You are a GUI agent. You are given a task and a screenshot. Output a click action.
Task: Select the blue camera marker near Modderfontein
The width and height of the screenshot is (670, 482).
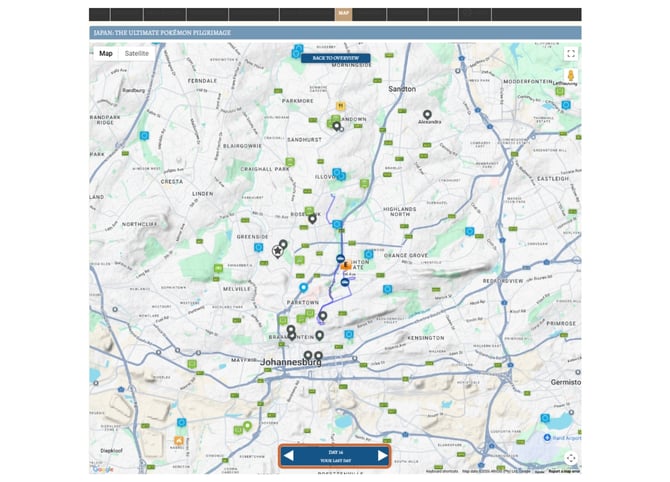click(566, 105)
